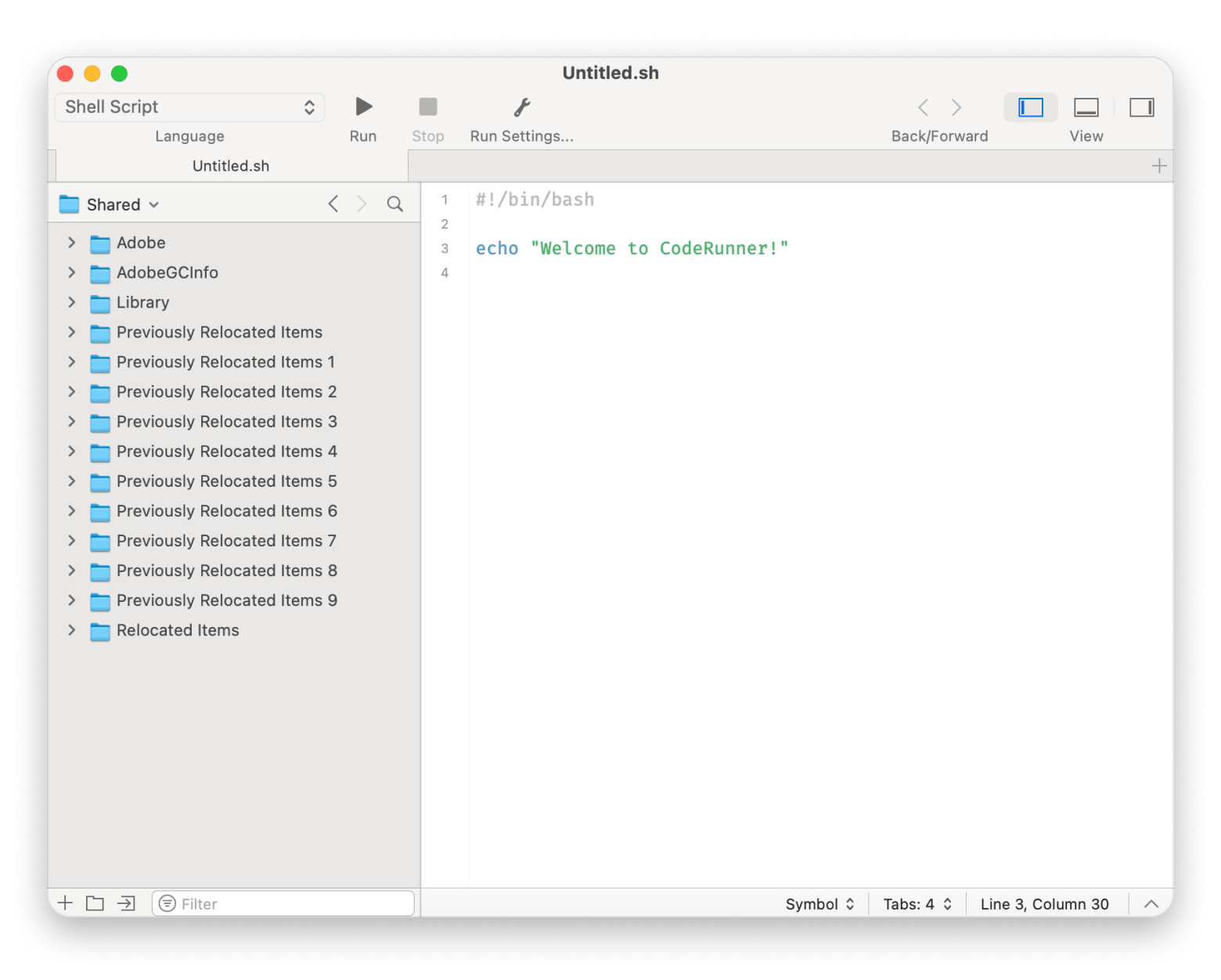Image resolution: width=1221 pixels, height=980 pixels.
Task: Click the Filter input field
Action: point(283,903)
